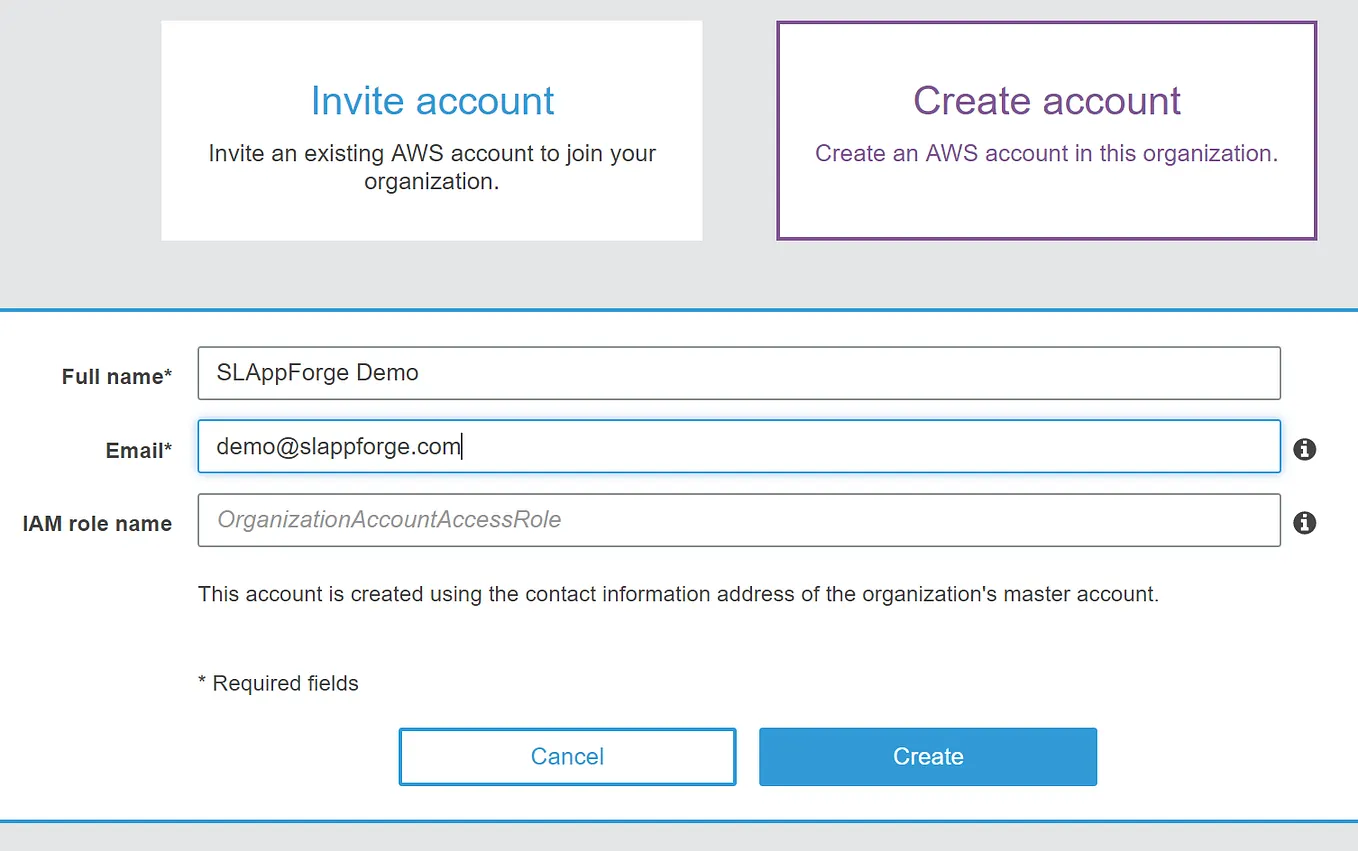This screenshot has height=851, width=1358.
Task: Click the Create account heading link
Action: click(x=1045, y=100)
